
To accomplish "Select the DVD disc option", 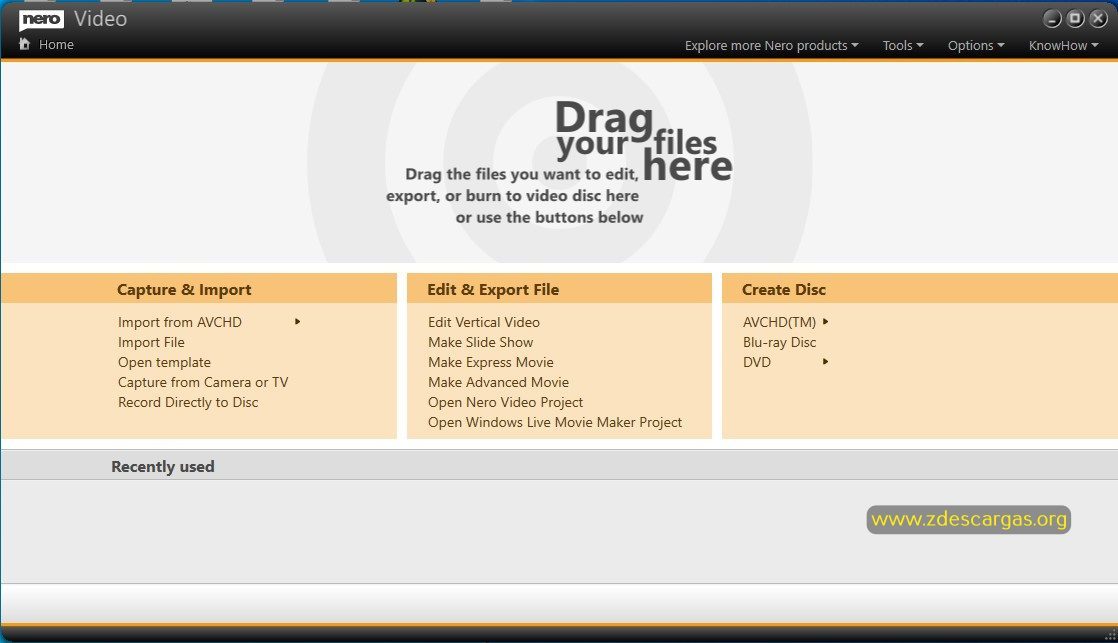I will [757, 362].
